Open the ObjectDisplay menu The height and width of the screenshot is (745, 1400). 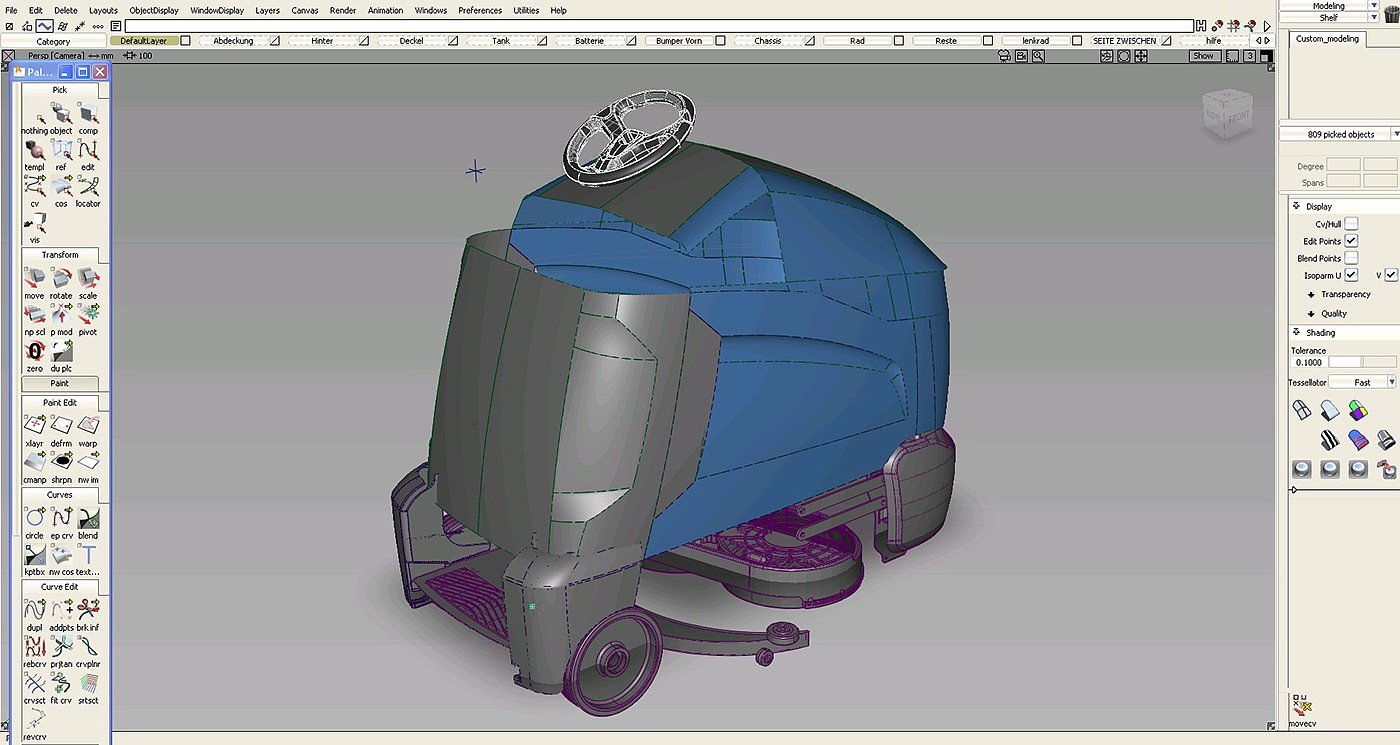point(153,10)
